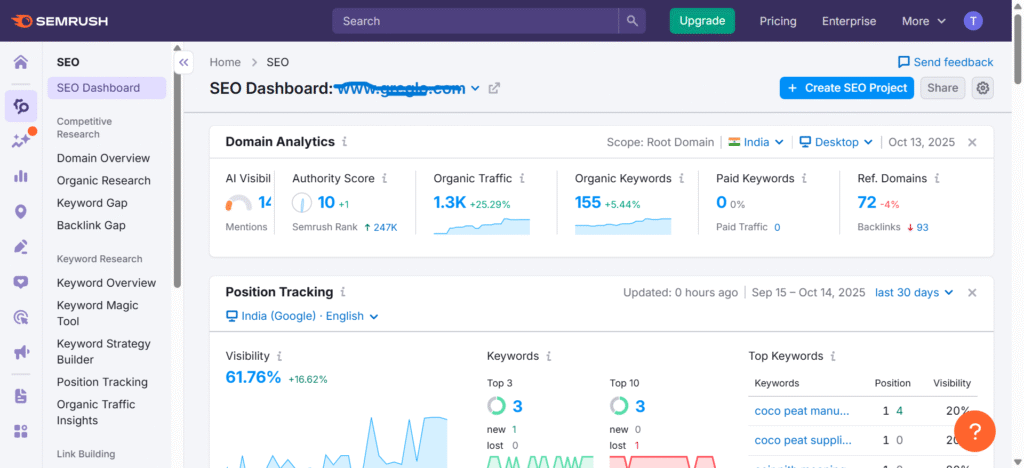The image size is (1024, 468).
Task: Open the Local map pin icon
Action: click(x=21, y=211)
